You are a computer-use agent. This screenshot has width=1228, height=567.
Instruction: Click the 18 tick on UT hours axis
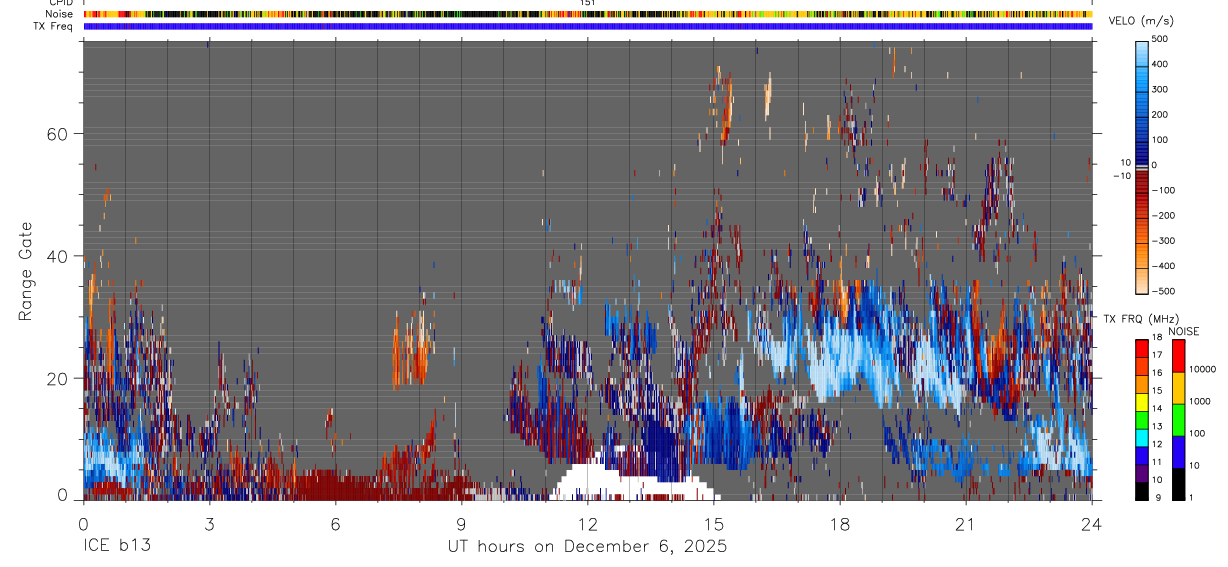(x=839, y=522)
